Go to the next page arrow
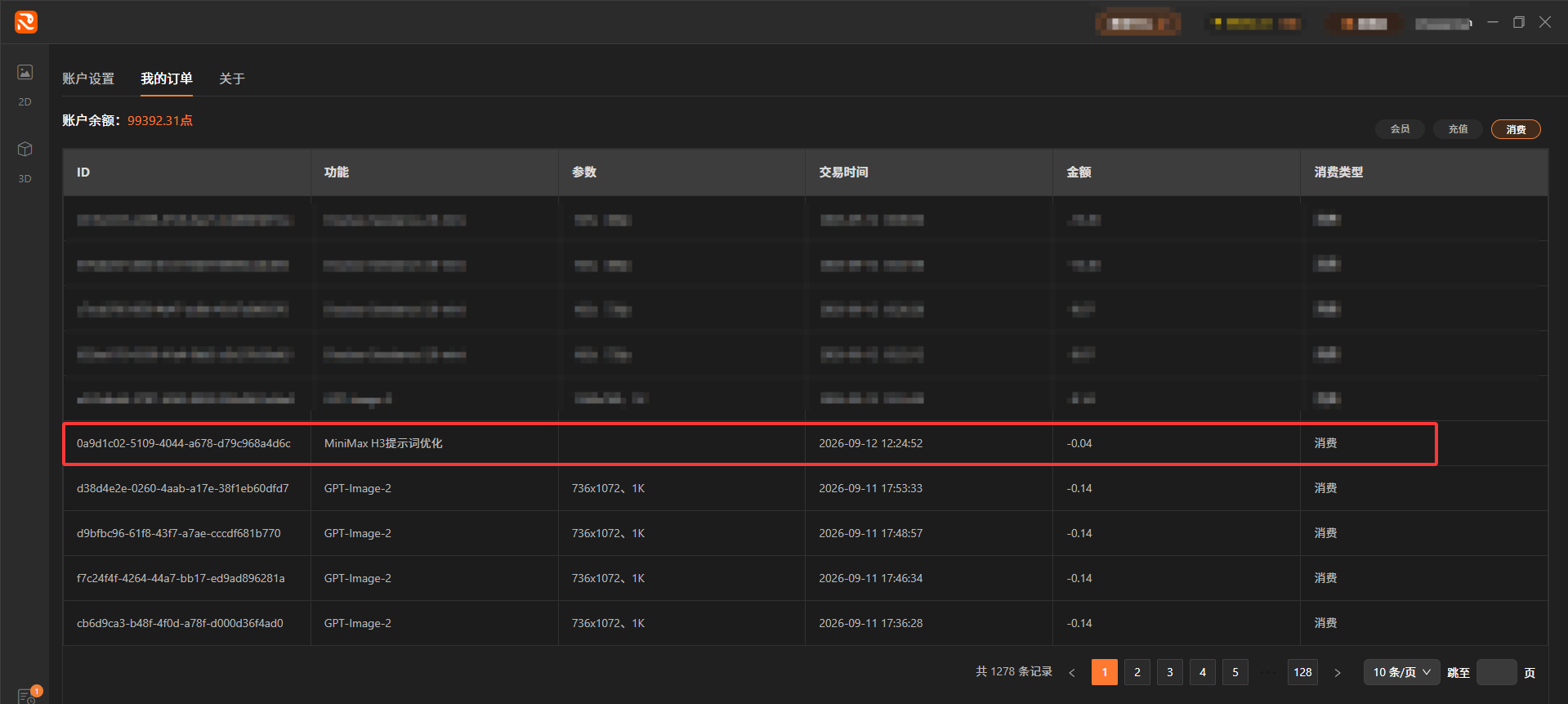The height and width of the screenshot is (704, 1568). tap(1338, 672)
